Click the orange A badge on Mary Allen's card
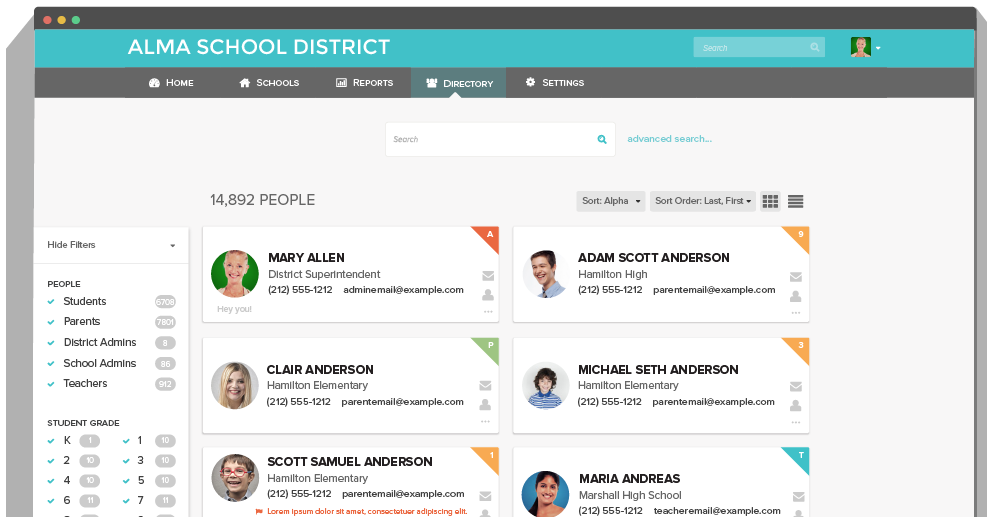 pyautogui.click(x=489, y=235)
